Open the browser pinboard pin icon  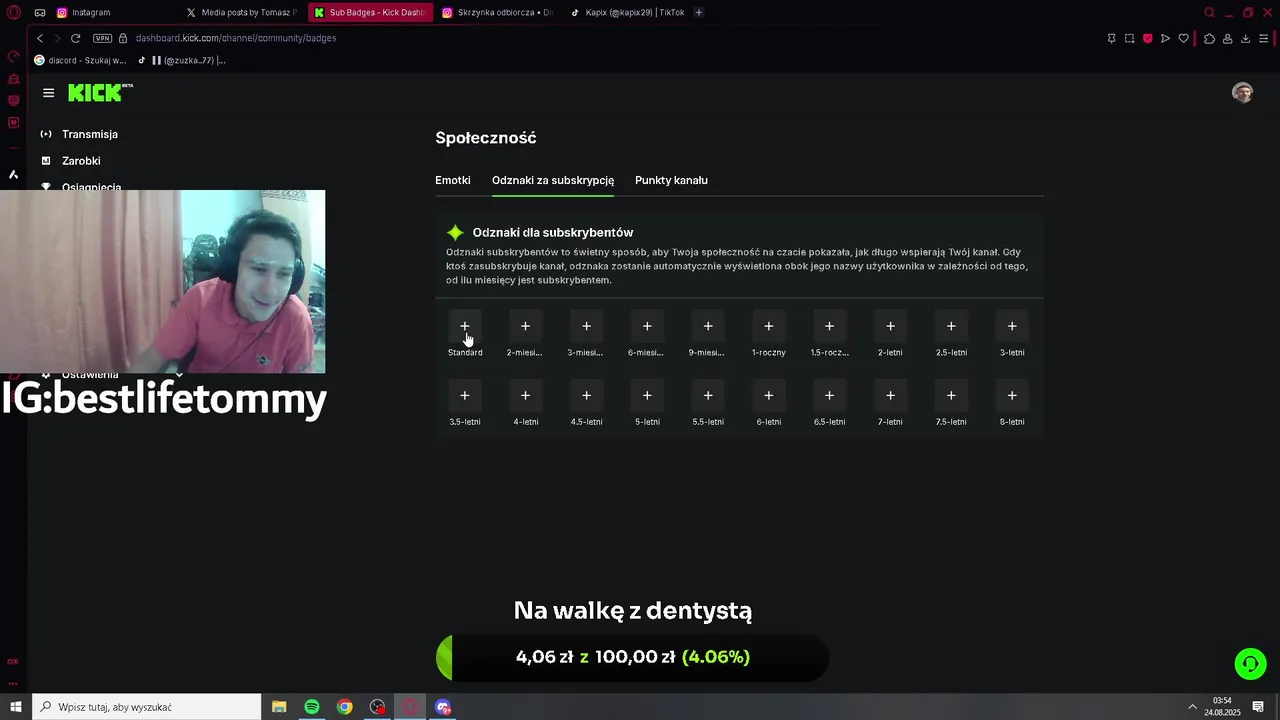pos(1111,38)
